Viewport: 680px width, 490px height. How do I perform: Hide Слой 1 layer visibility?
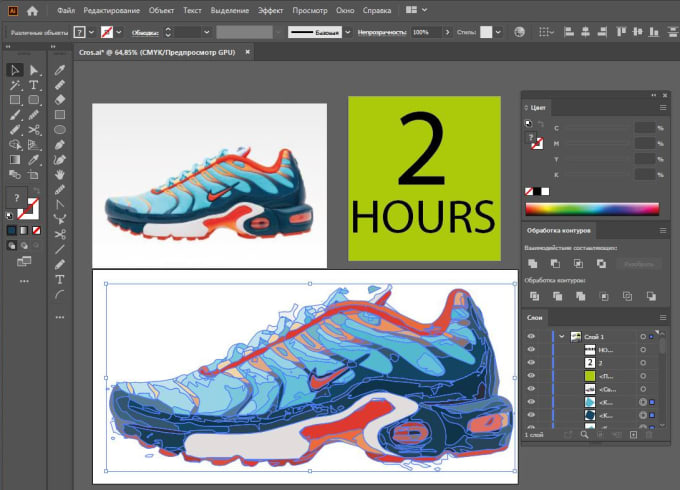pyautogui.click(x=531, y=336)
